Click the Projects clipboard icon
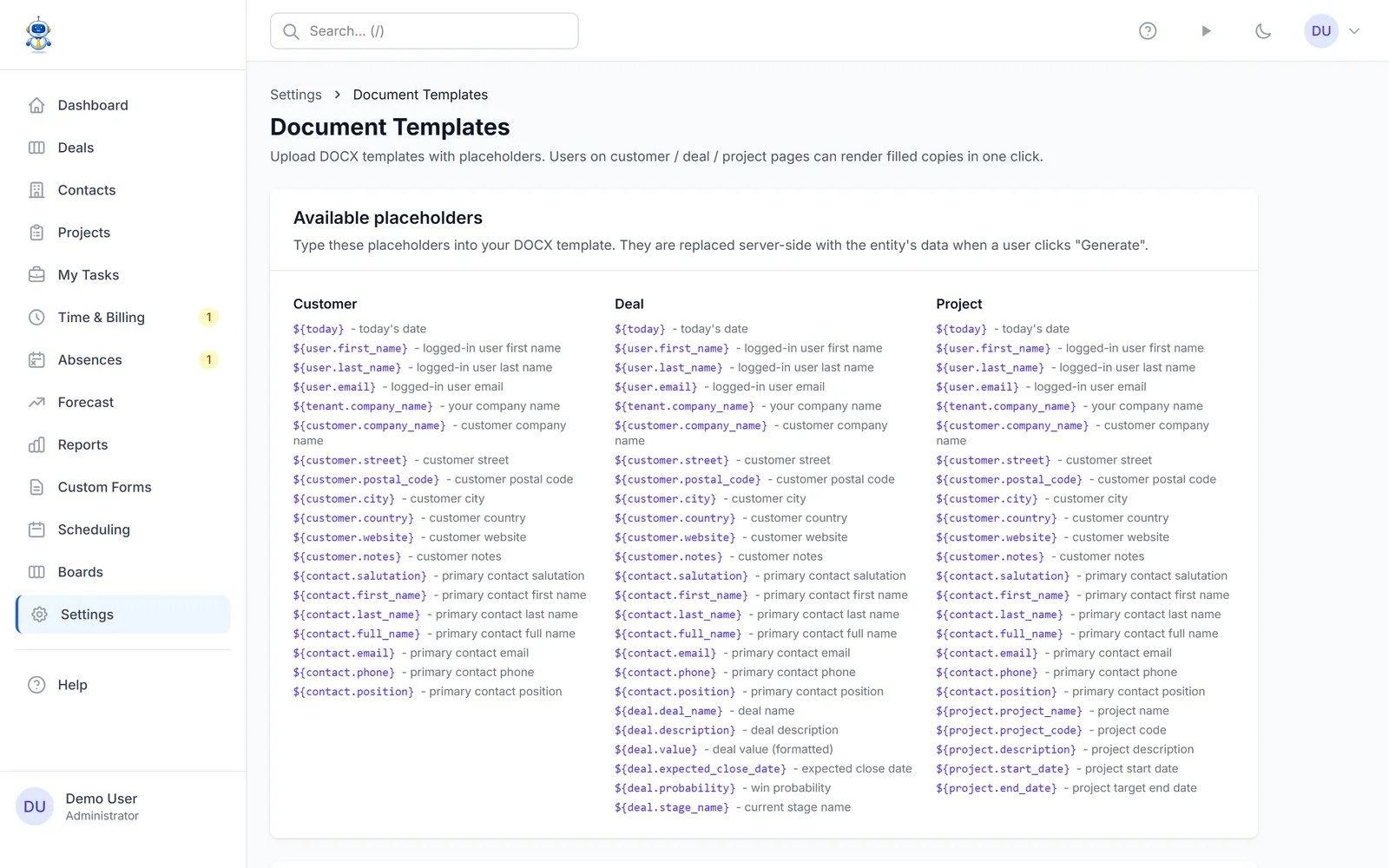The height and width of the screenshot is (868, 1389). 36,233
